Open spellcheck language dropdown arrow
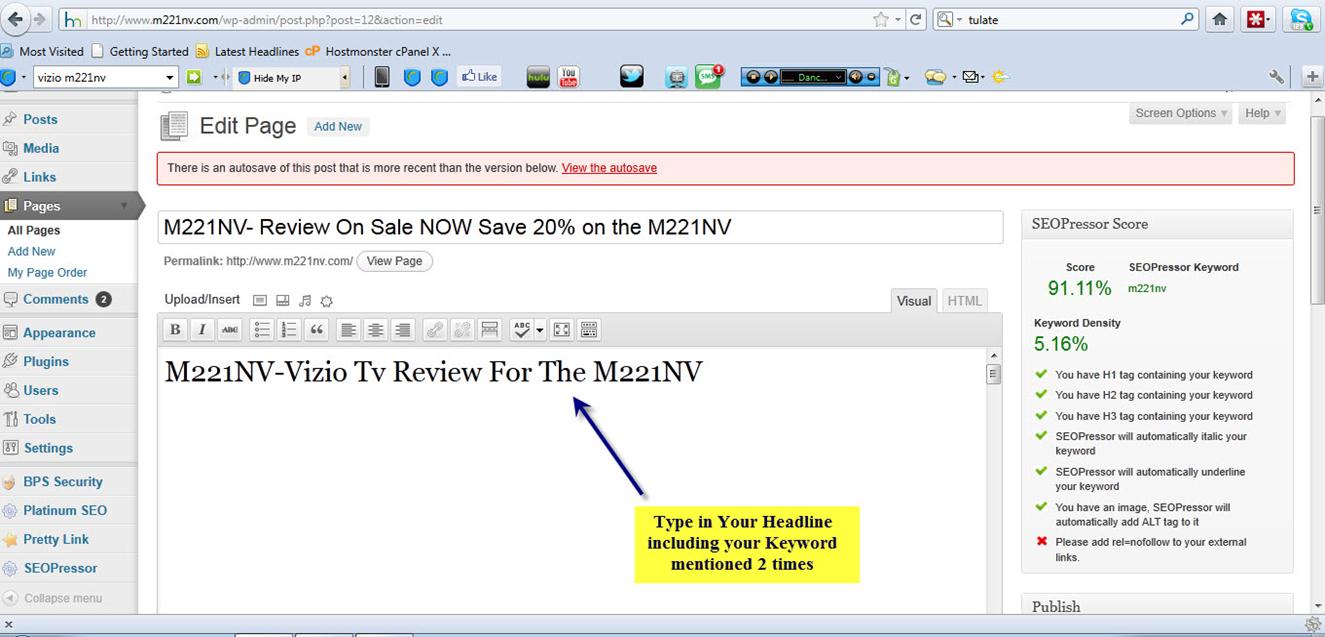 pyautogui.click(x=540, y=330)
